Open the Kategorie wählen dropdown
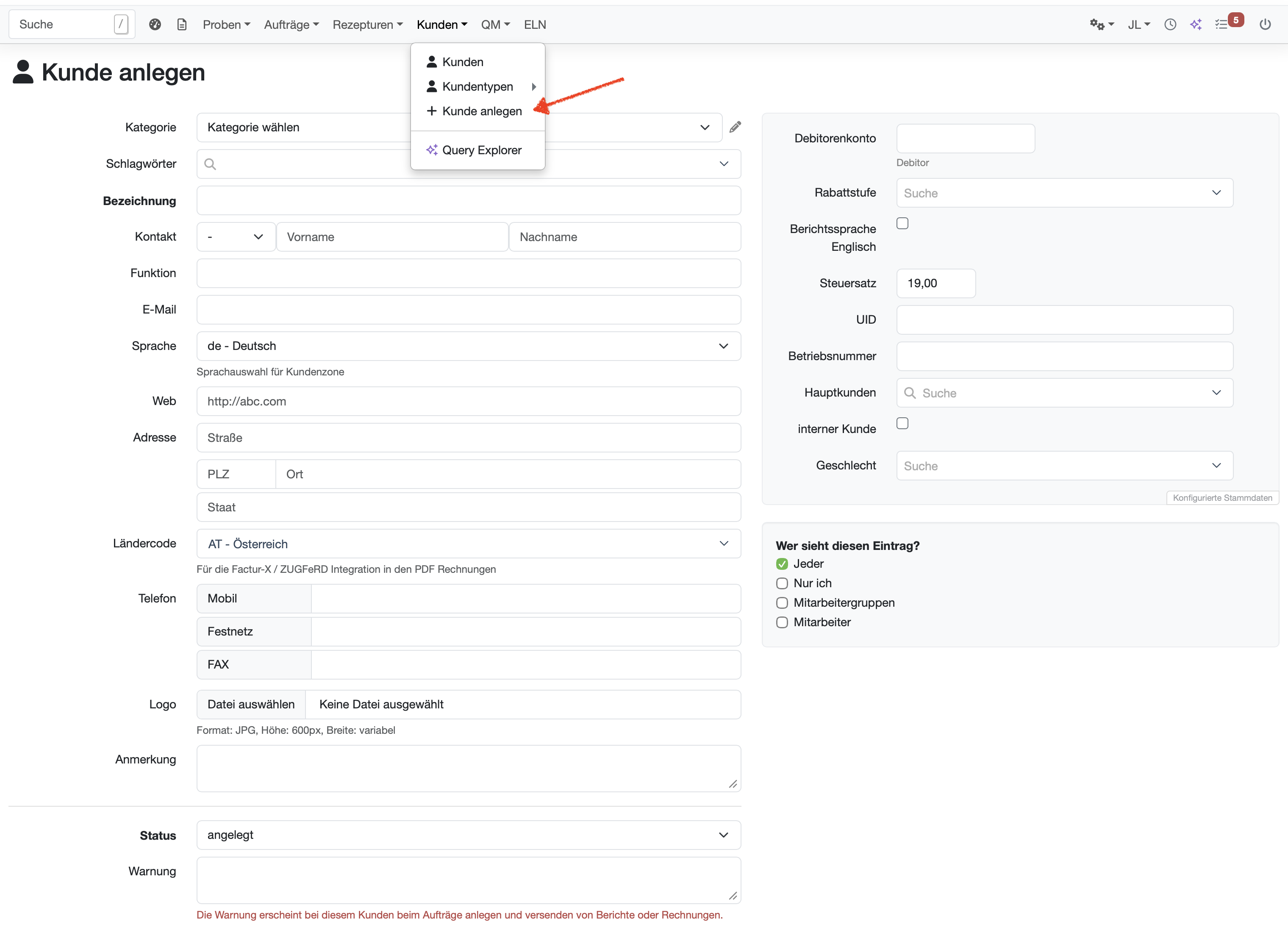 (x=459, y=127)
